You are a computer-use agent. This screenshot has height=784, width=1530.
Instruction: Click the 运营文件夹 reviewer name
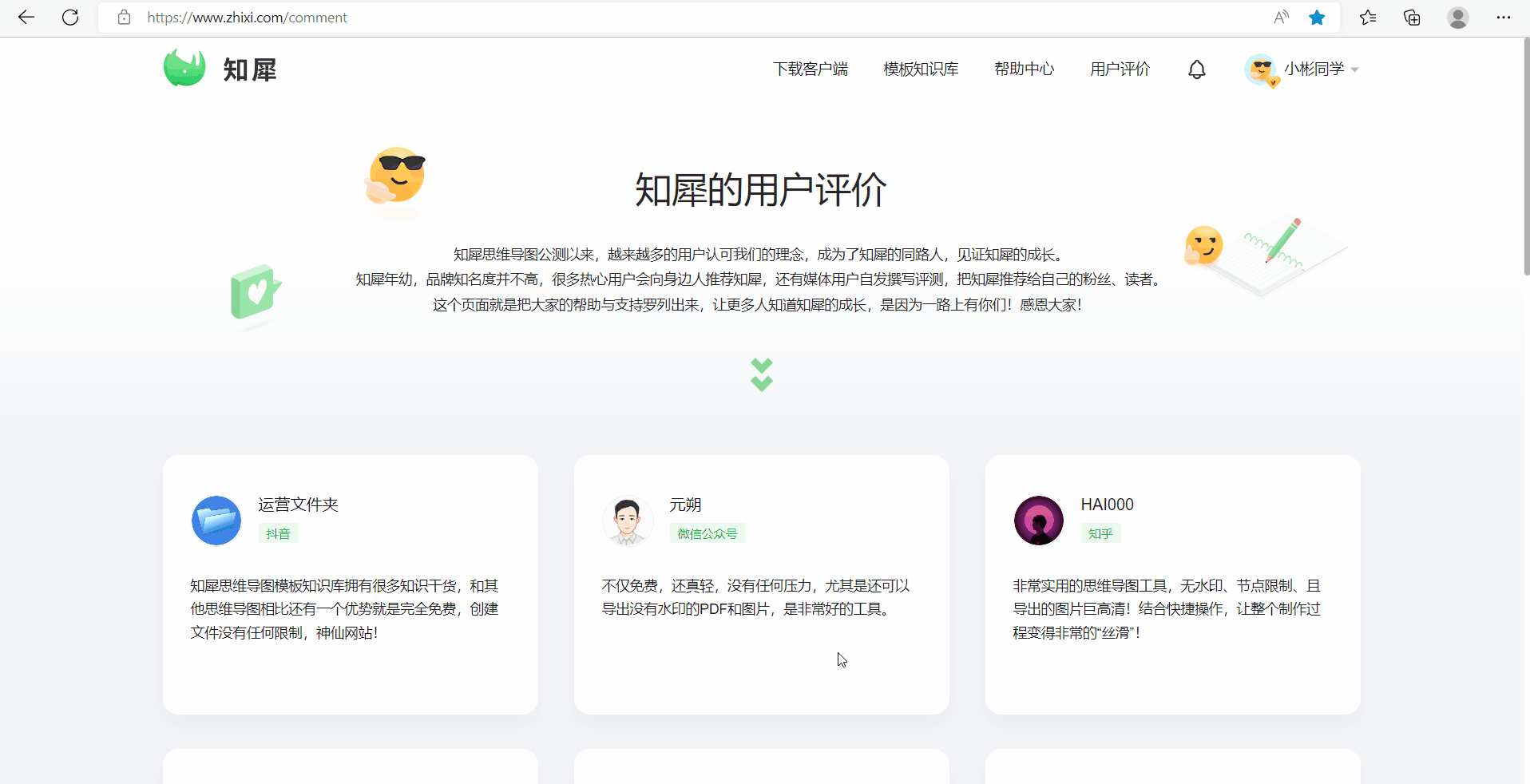(x=298, y=505)
